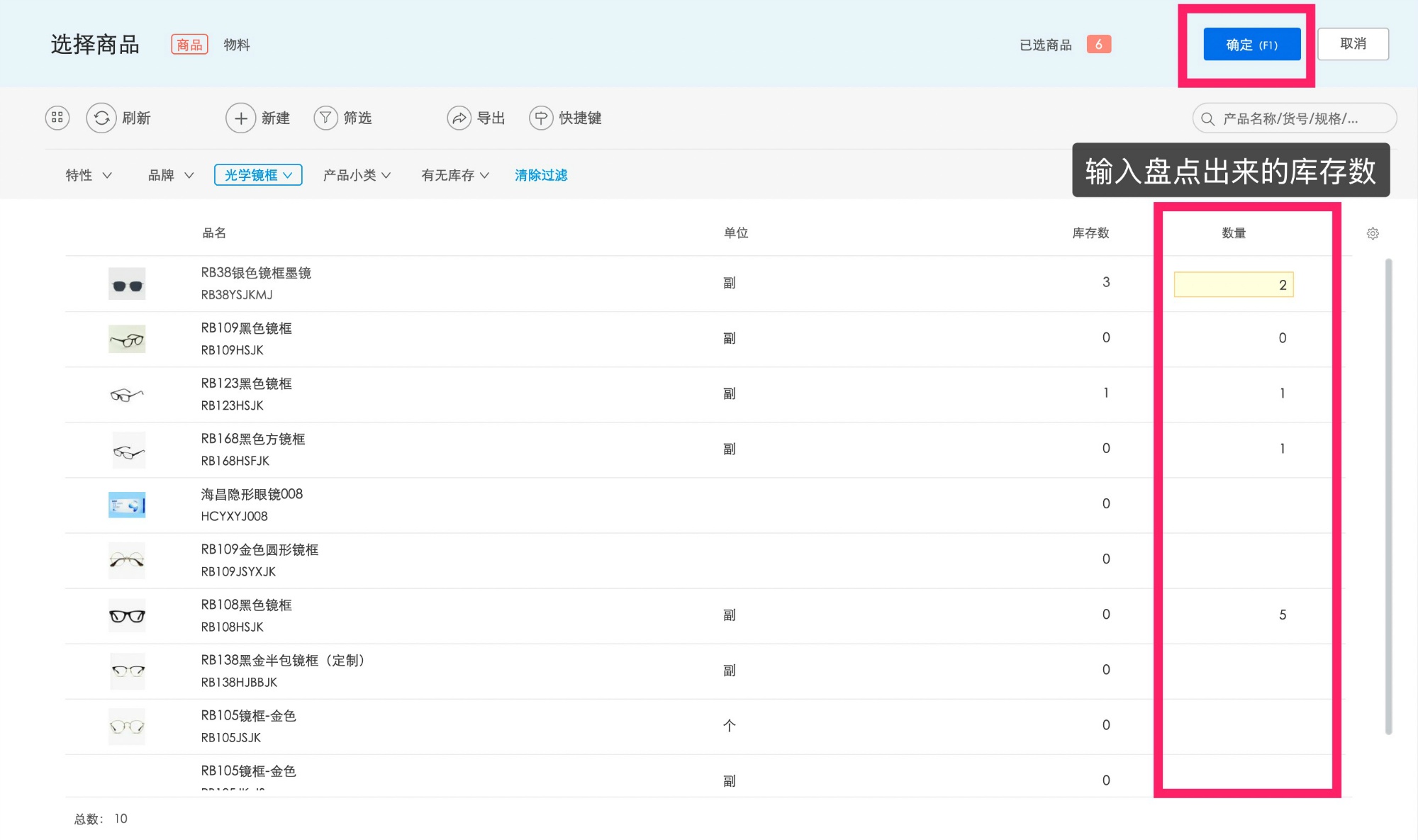Open the shortcuts (快捷键) icon

(x=541, y=118)
